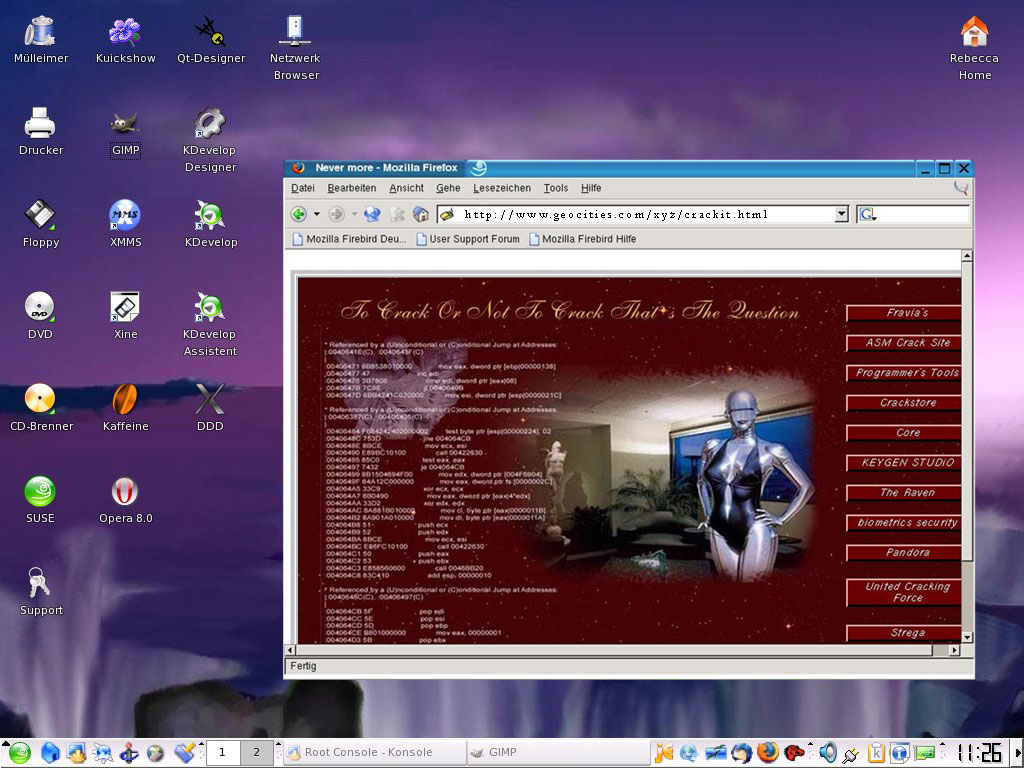Go back with the green Back arrow

pos(299,214)
